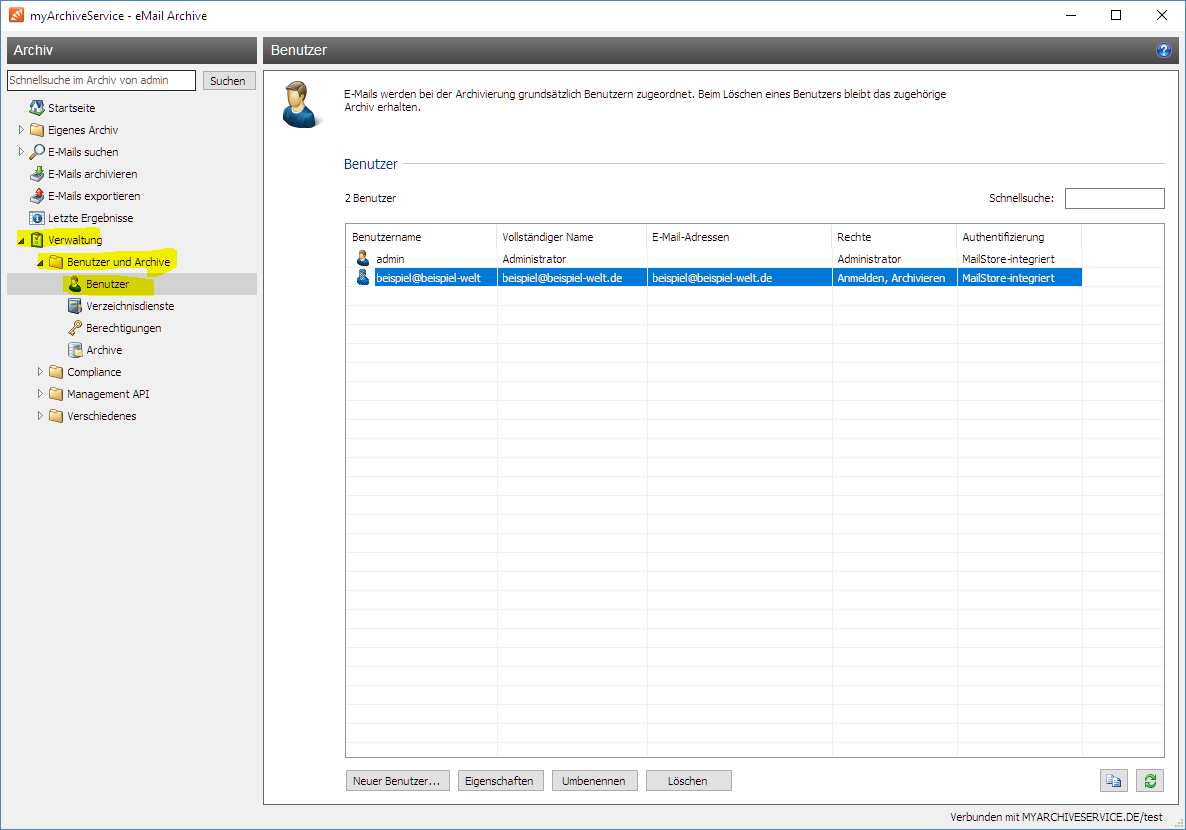Select E-Mails archivieren in the sidebar
The image size is (1186, 830).
click(92, 174)
